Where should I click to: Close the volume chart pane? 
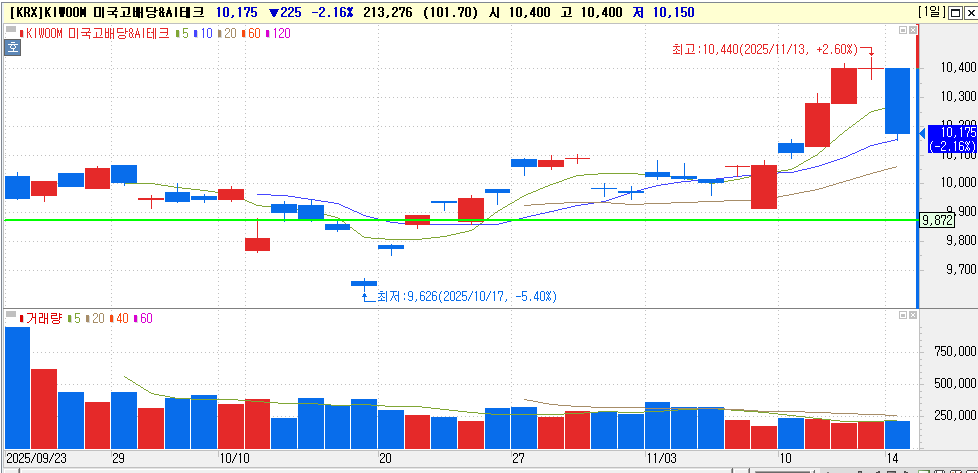tap(913, 316)
